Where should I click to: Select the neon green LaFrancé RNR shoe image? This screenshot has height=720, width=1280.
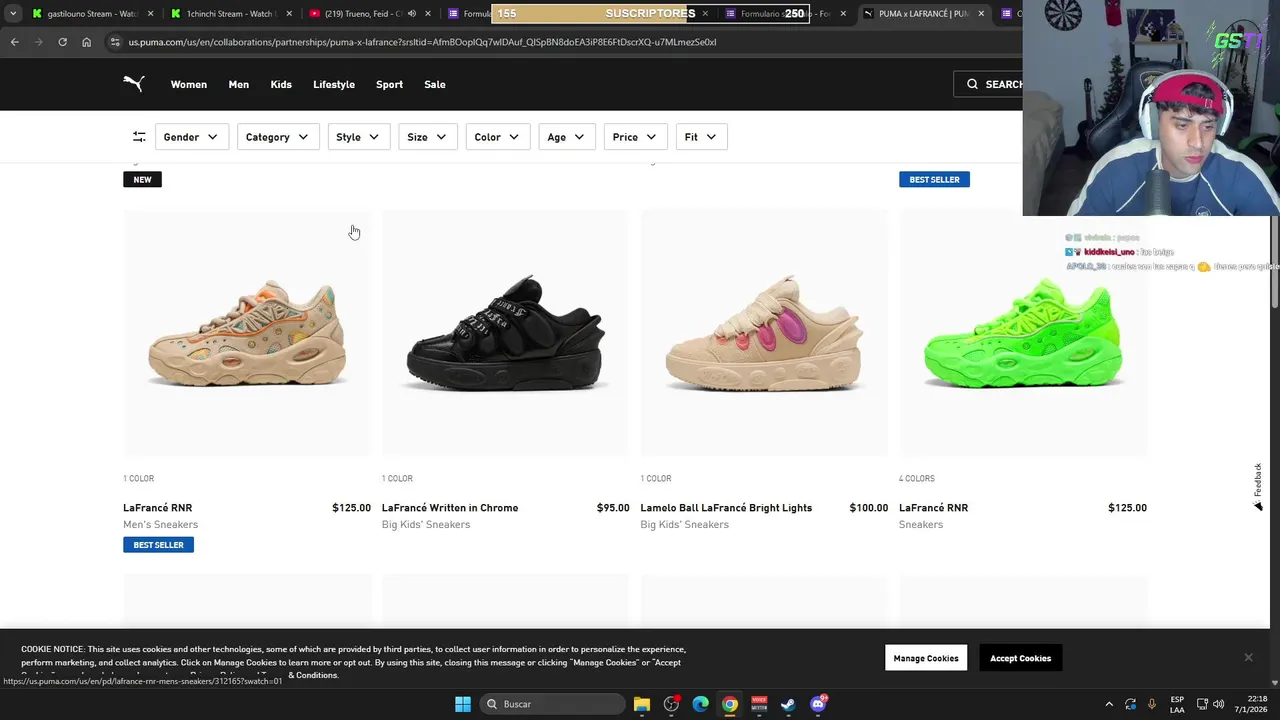pyautogui.click(x=1023, y=333)
